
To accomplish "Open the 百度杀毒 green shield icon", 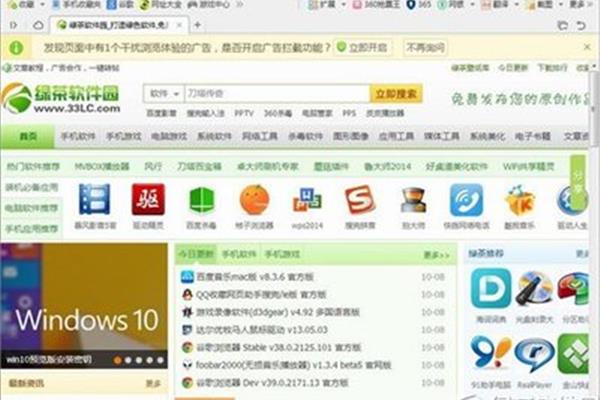I will 201,200.
